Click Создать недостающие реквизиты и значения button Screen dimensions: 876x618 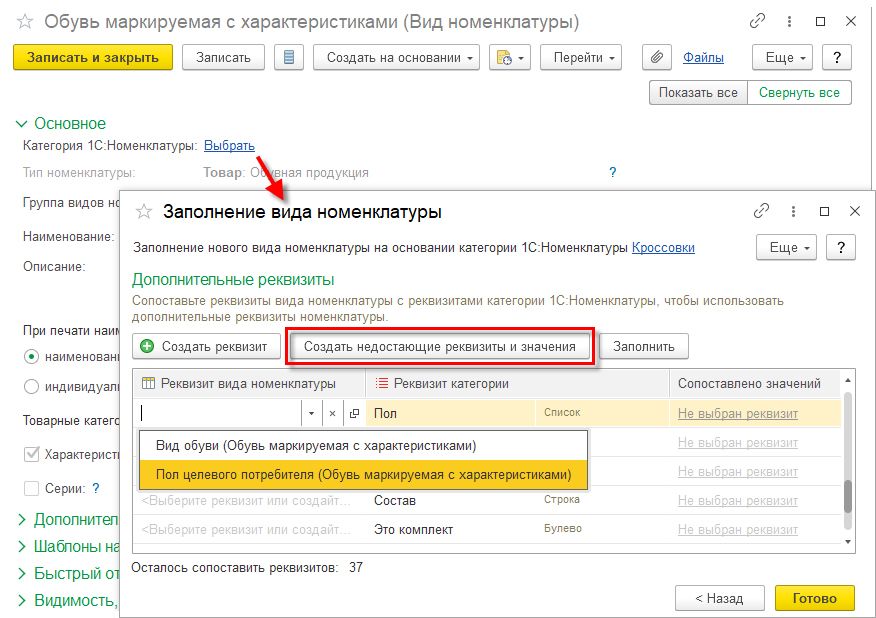(x=440, y=346)
